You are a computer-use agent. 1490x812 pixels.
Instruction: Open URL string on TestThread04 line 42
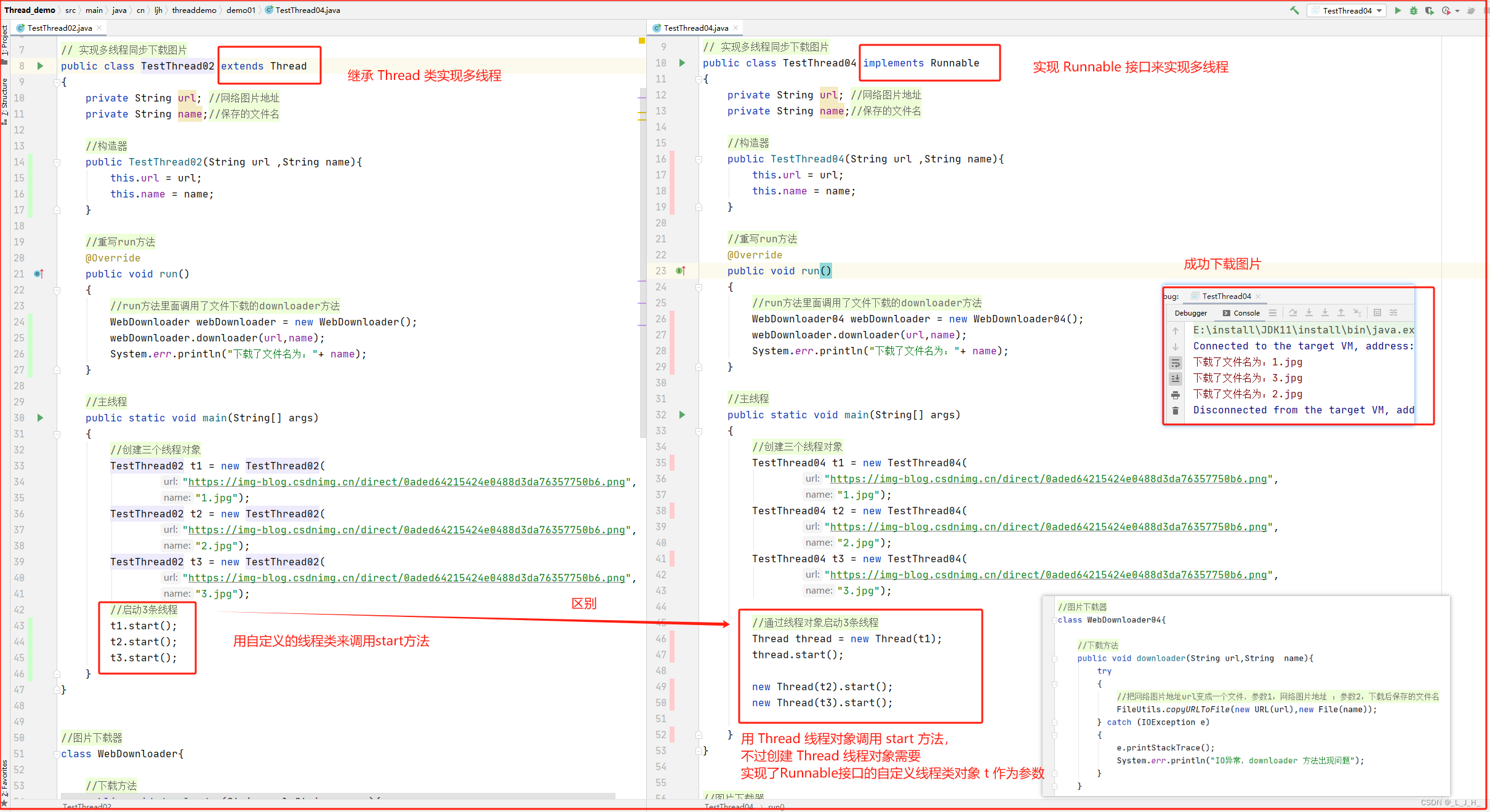point(1048,575)
